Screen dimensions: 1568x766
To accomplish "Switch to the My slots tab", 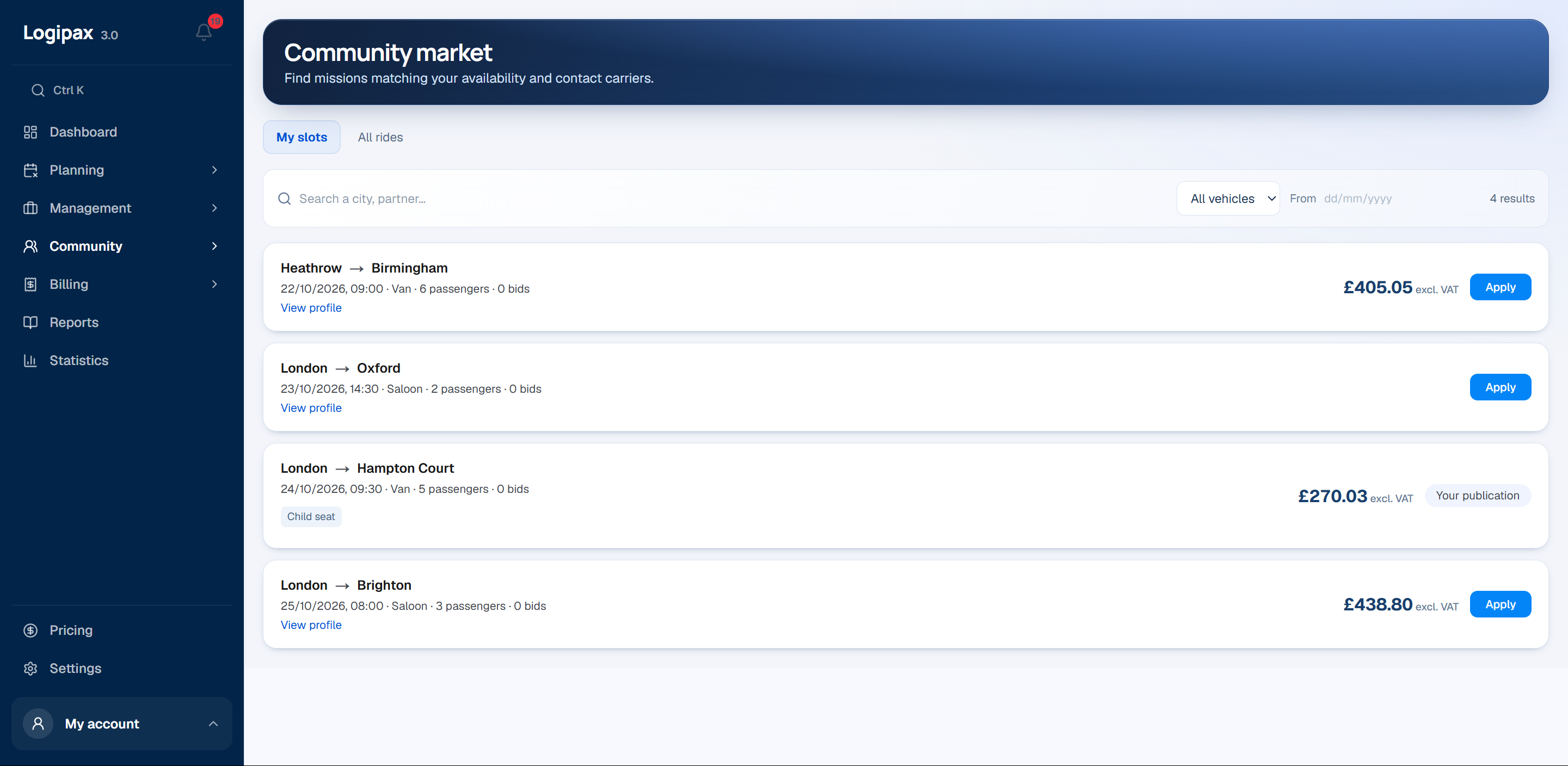I will (x=302, y=137).
